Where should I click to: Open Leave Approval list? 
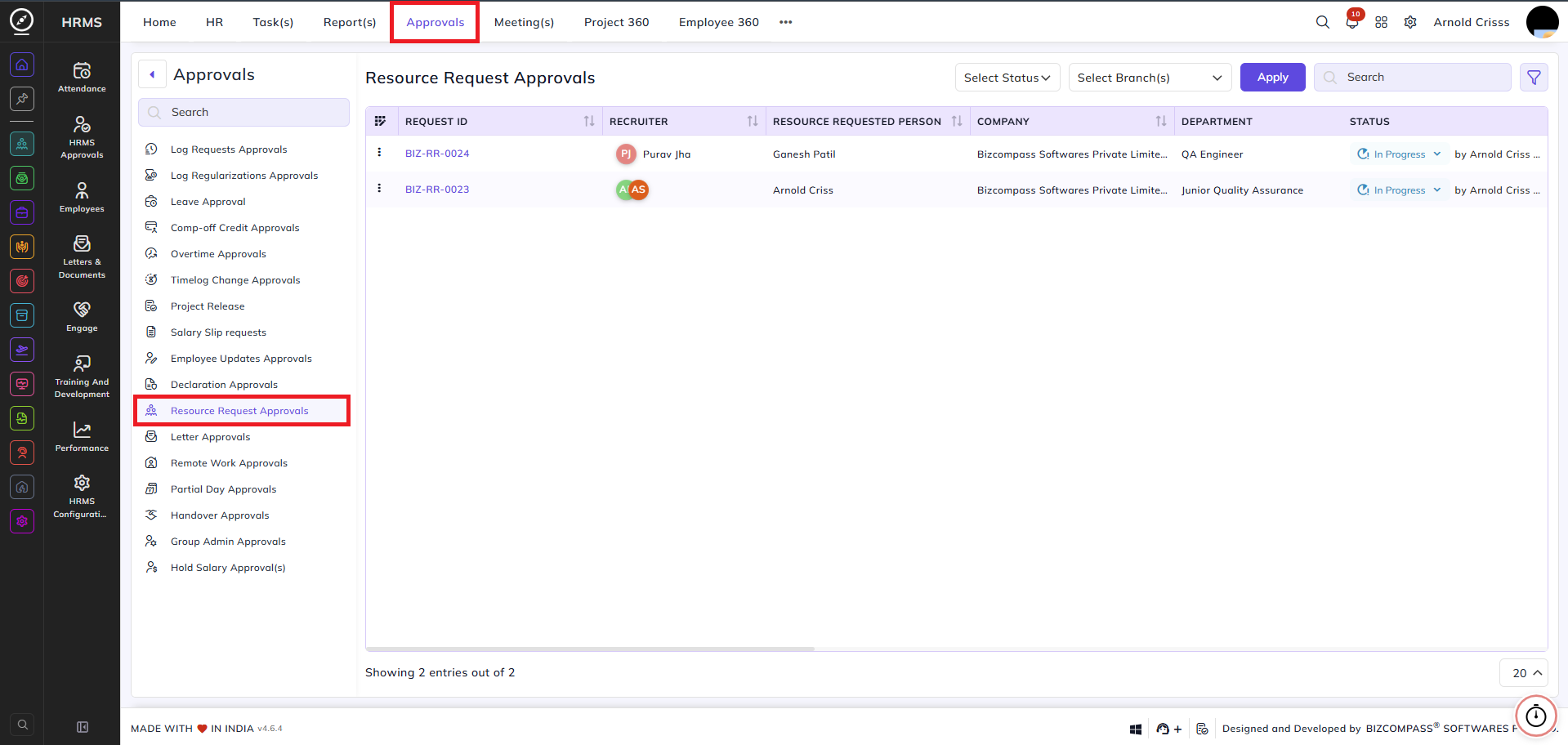[x=208, y=202]
